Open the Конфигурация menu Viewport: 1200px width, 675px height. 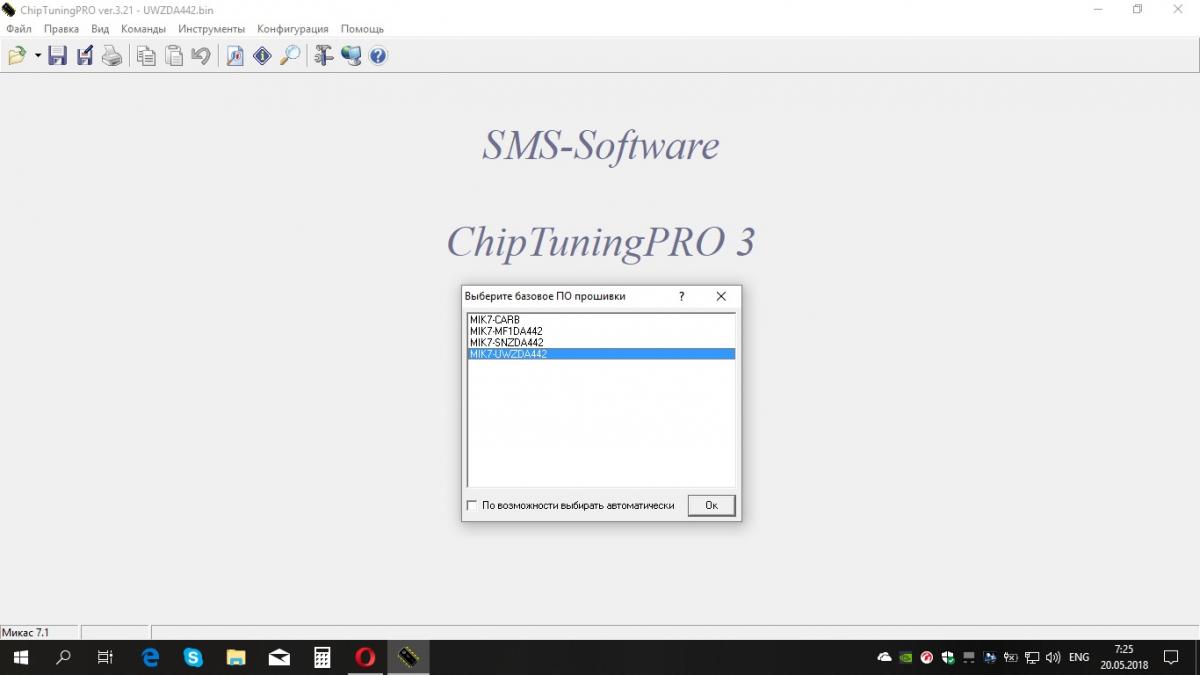pos(293,29)
